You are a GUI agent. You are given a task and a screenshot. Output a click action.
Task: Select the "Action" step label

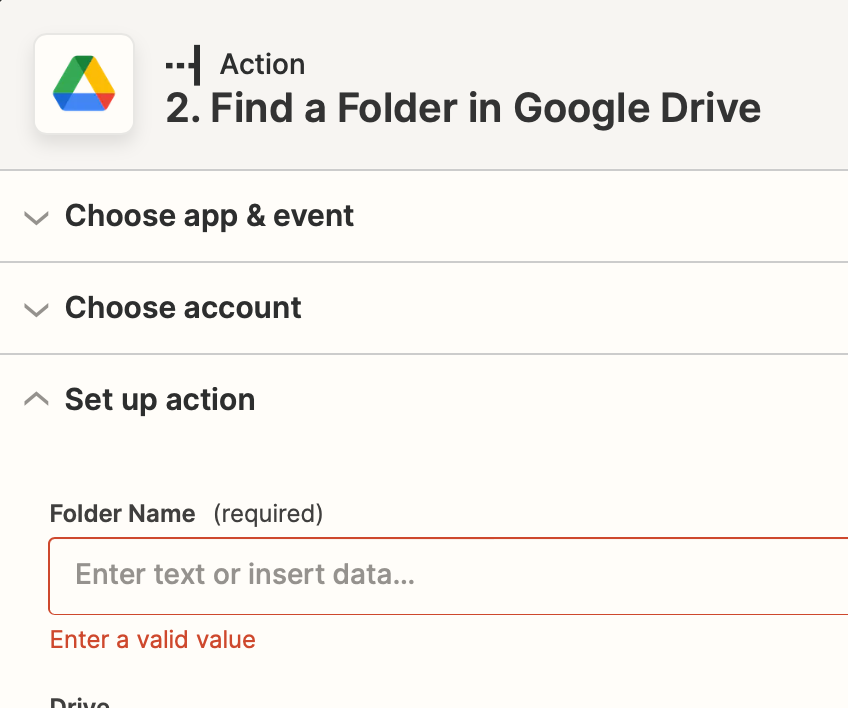[262, 64]
